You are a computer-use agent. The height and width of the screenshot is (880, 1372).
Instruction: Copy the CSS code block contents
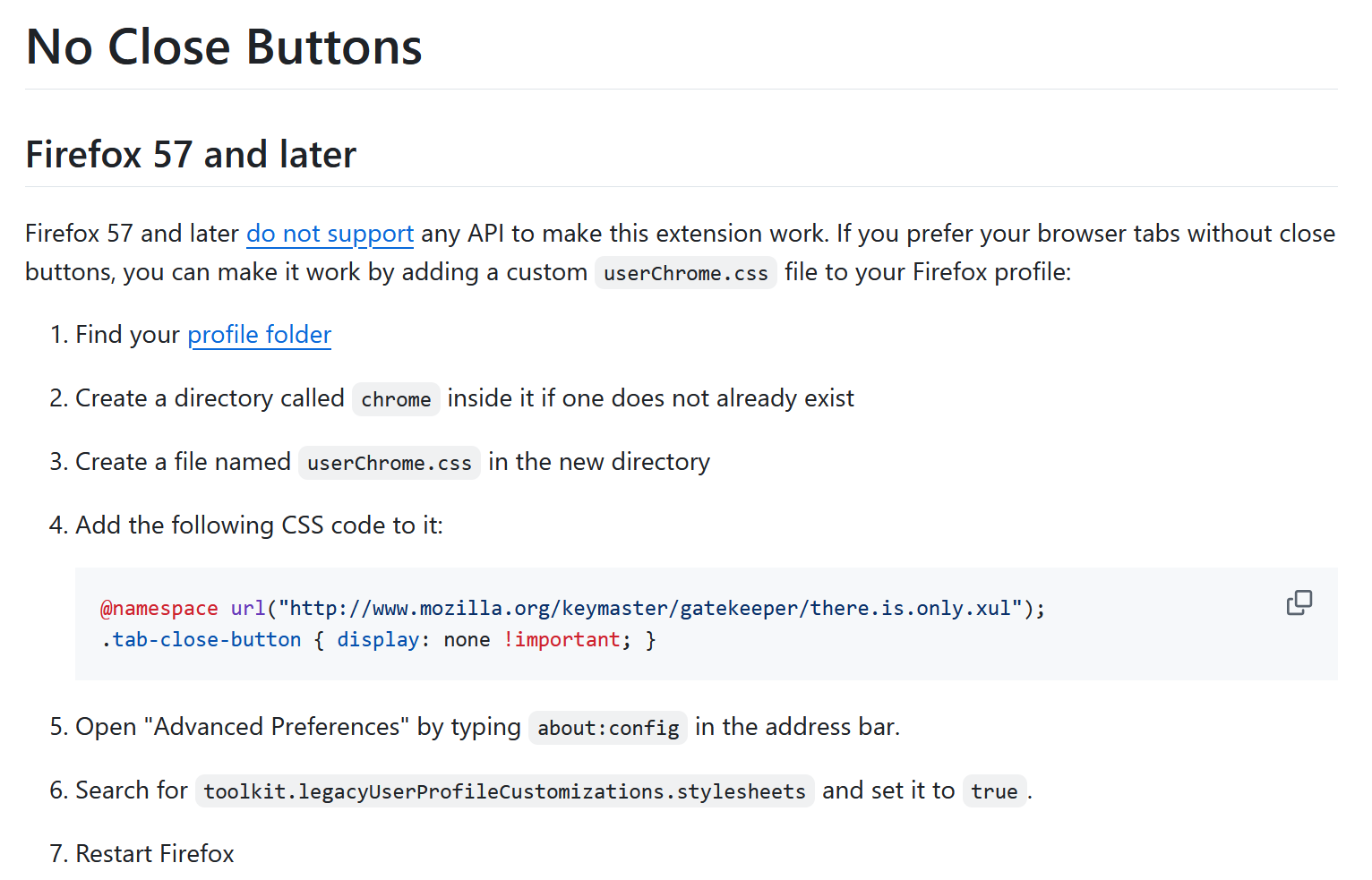pos(1299,602)
